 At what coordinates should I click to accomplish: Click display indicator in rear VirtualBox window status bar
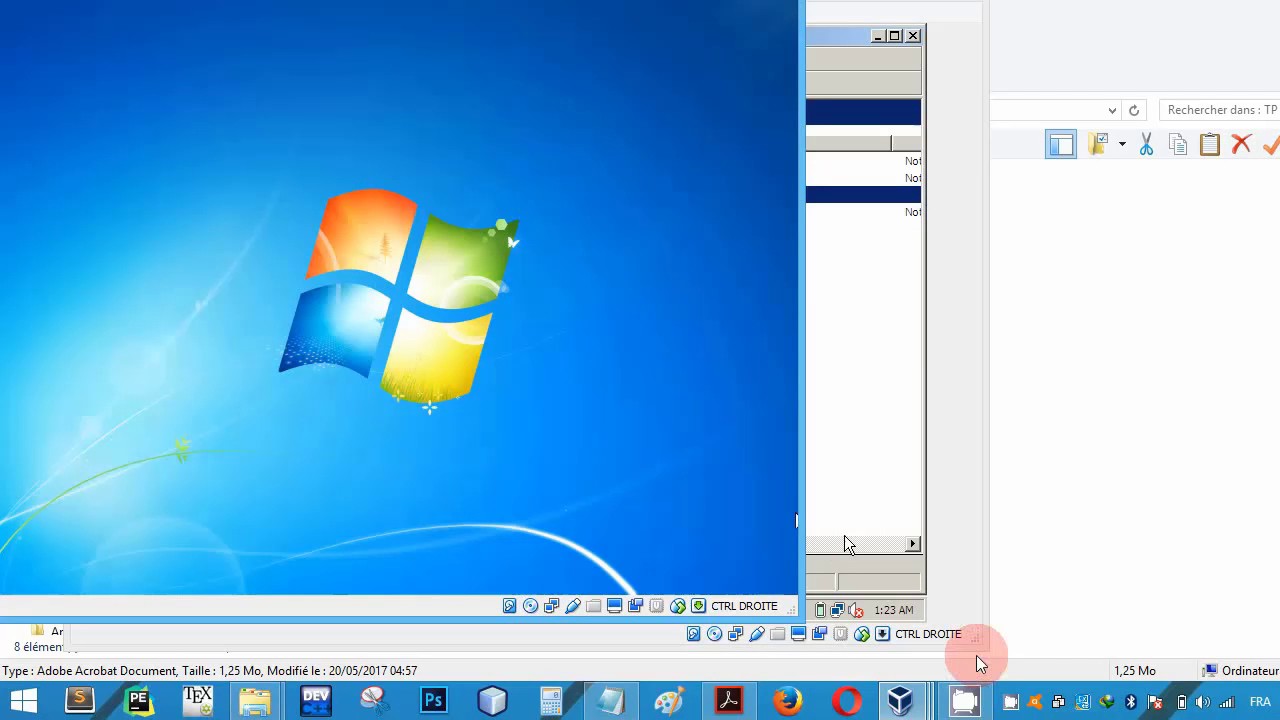(799, 634)
